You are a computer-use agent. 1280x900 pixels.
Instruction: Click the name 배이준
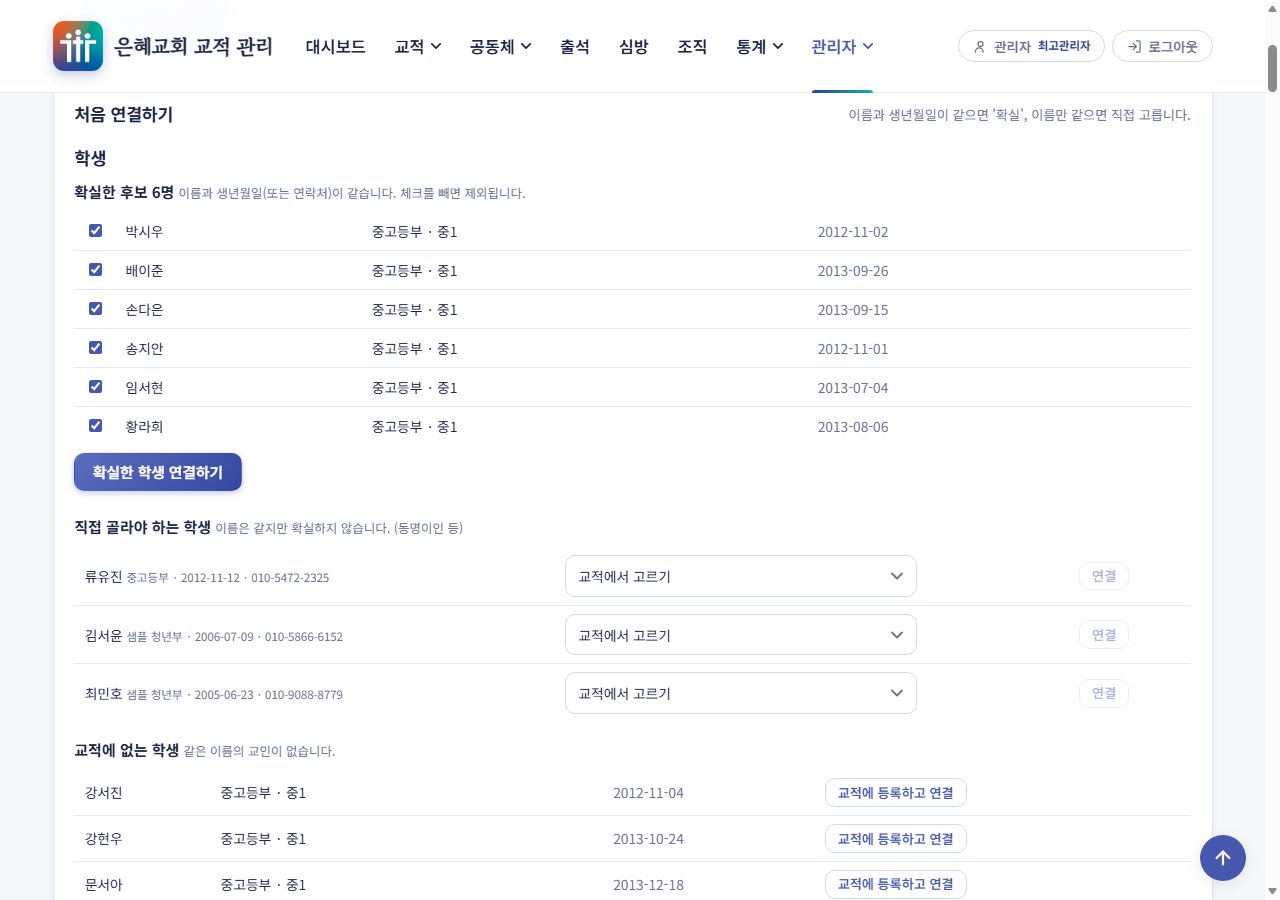pyautogui.click(x=144, y=271)
